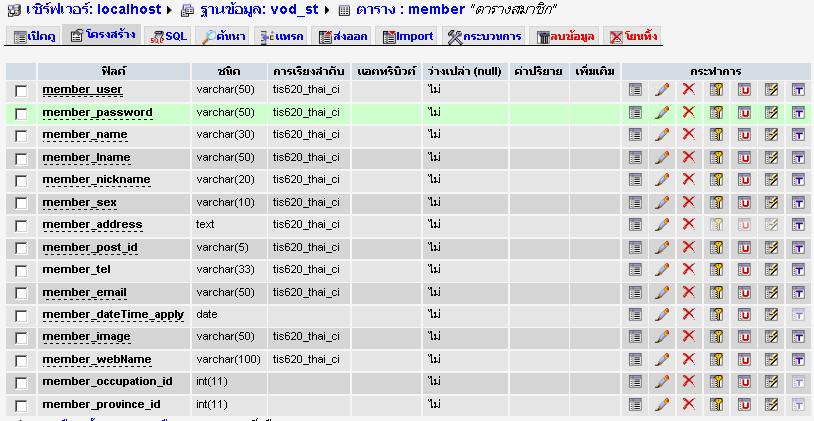Image resolution: width=814 pixels, height=421 pixels.
Task: Click the pencil edit icon for member_sex
Action: [662, 202]
